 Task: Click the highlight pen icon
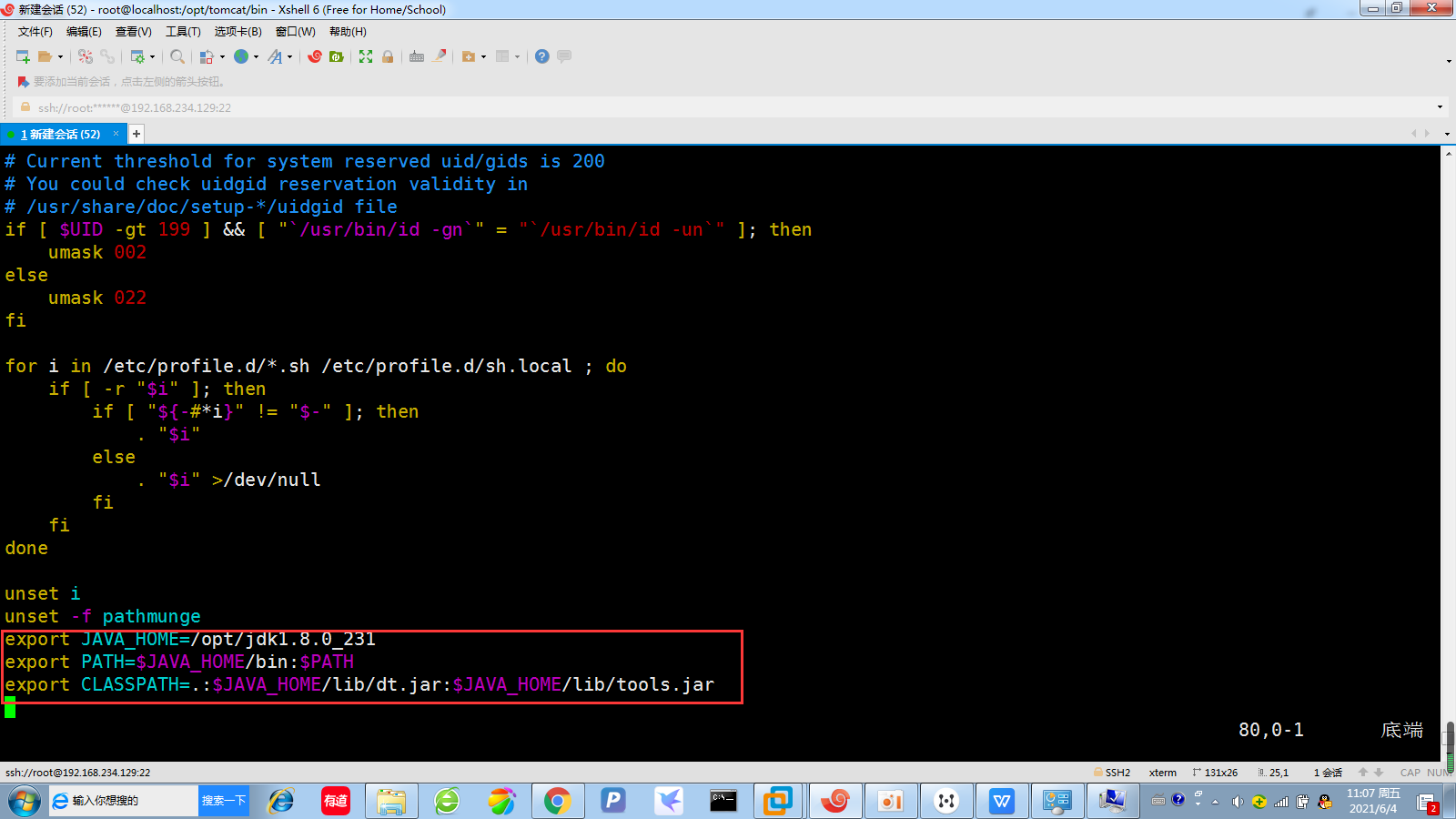pos(440,56)
